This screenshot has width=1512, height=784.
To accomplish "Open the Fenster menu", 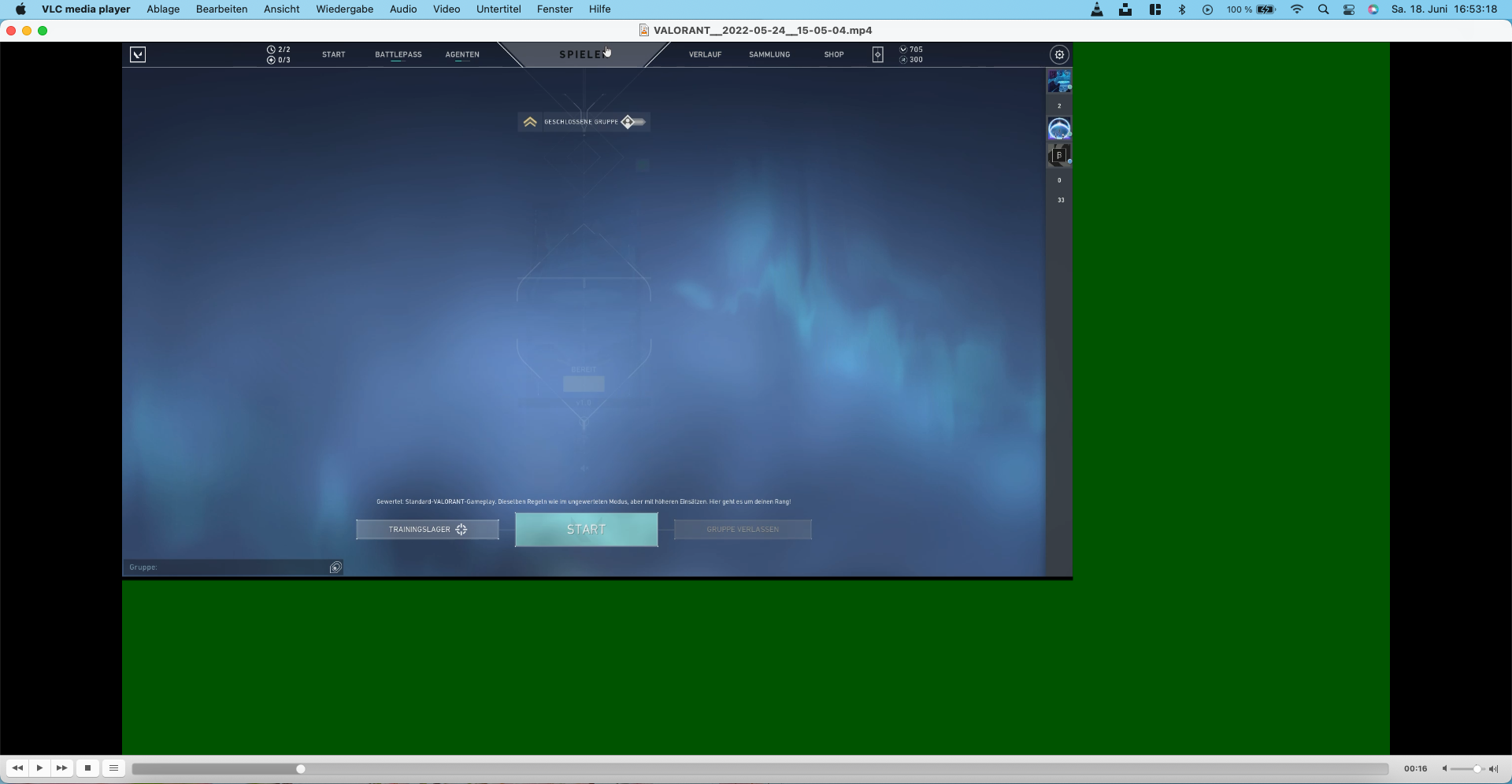I will click(x=555, y=9).
